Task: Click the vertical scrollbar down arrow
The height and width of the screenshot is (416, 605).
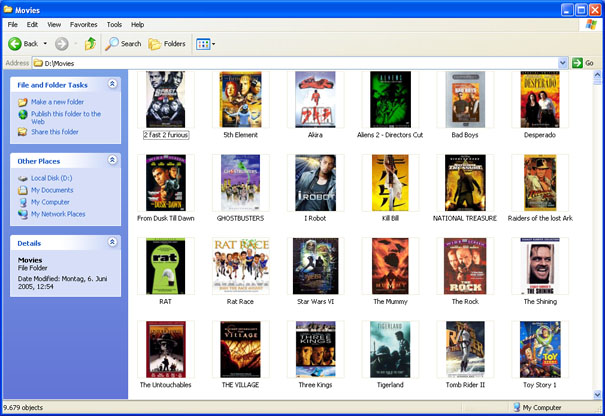Action: (x=598, y=393)
